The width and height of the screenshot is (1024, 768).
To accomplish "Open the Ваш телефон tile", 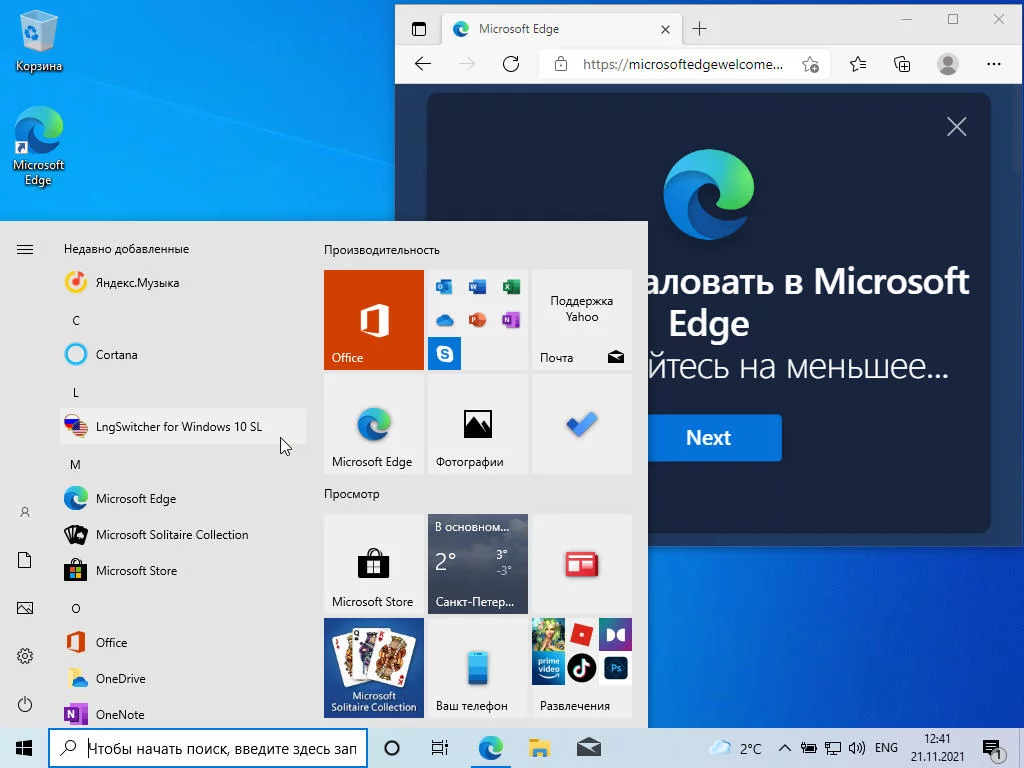I will point(477,668).
